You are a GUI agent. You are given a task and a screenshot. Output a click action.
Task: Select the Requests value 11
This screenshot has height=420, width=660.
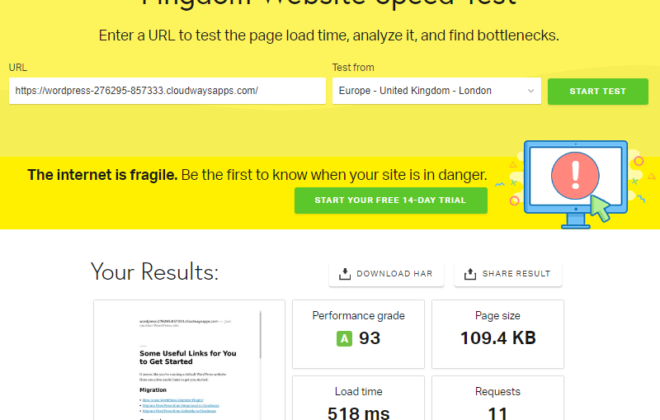498,413
